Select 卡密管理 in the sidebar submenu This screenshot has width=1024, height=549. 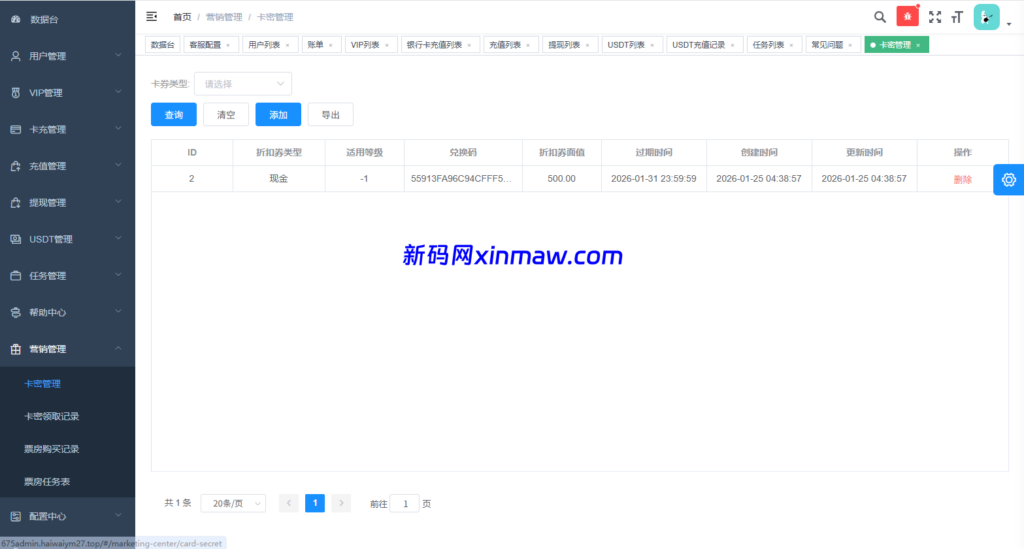click(x=42, y=384)
